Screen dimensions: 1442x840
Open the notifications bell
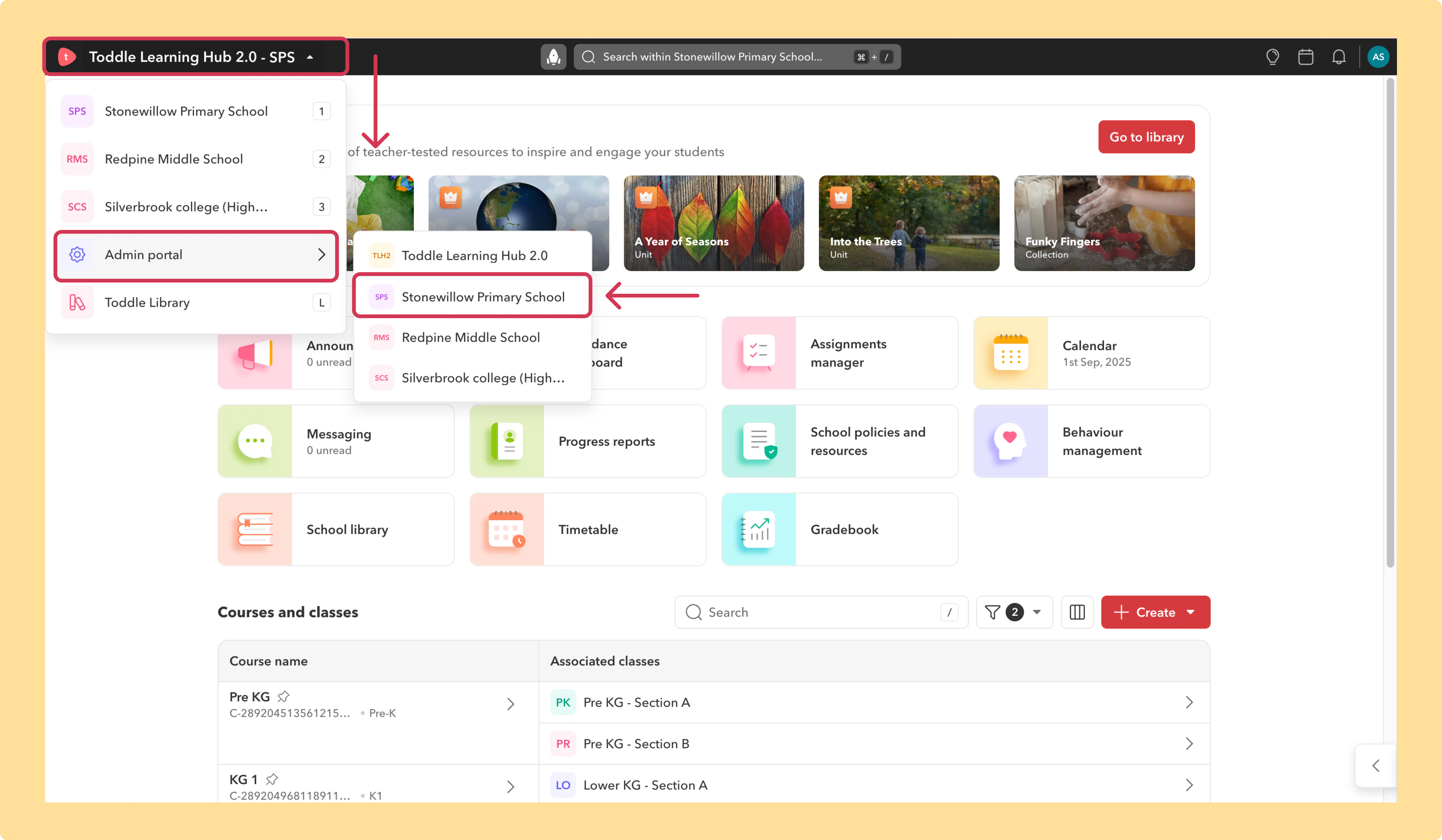click(x=1338, y=57)
